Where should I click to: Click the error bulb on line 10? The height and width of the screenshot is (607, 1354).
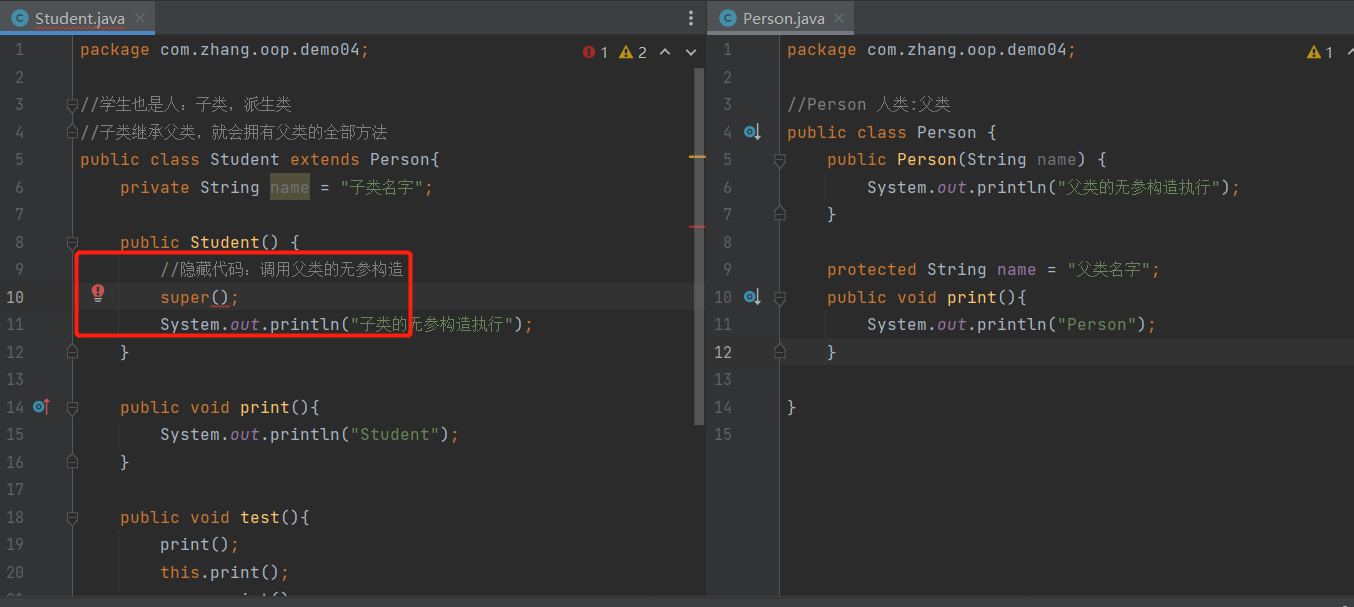tap(98, 292)
